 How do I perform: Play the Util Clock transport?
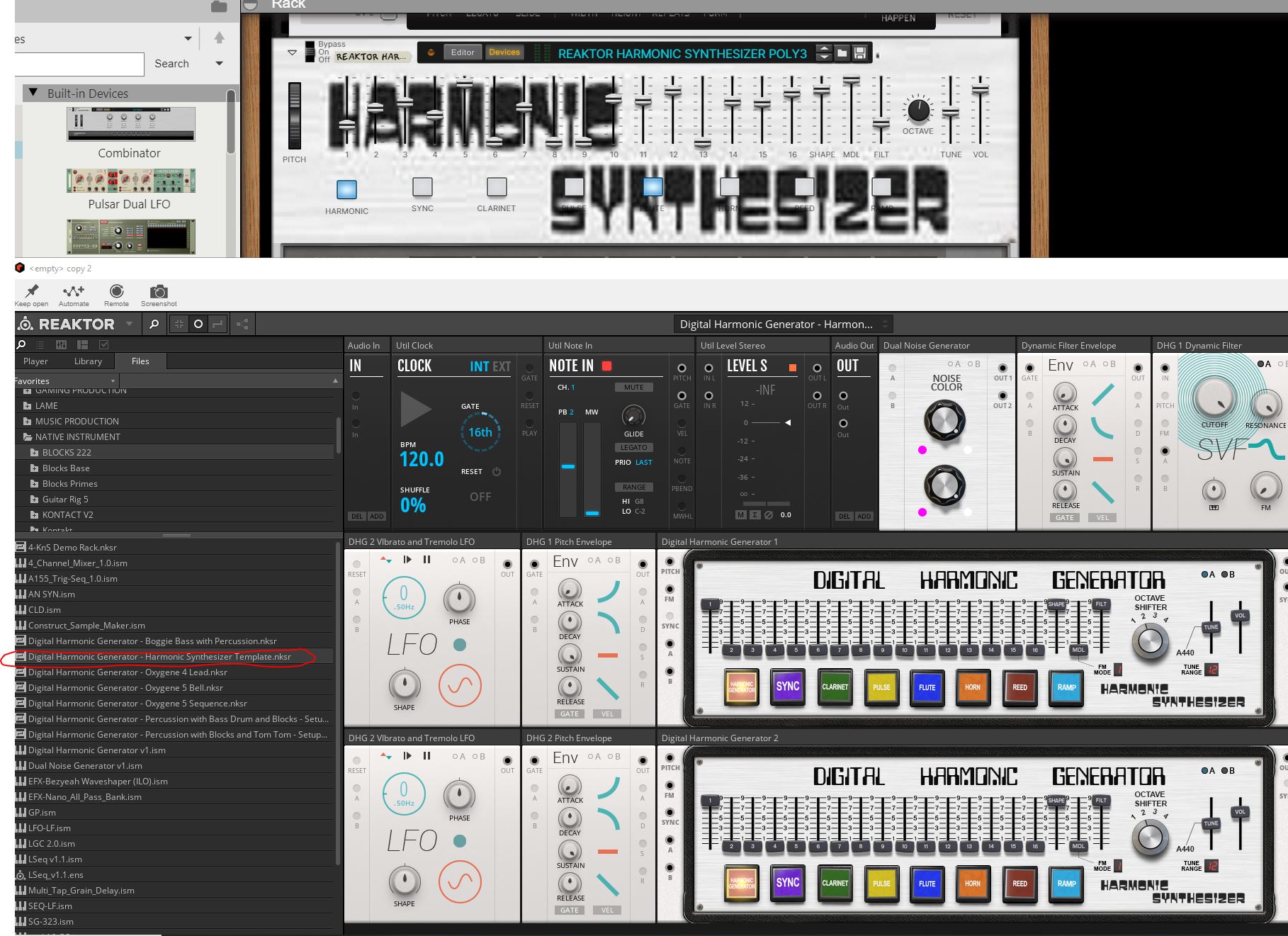tap(415, 409)
